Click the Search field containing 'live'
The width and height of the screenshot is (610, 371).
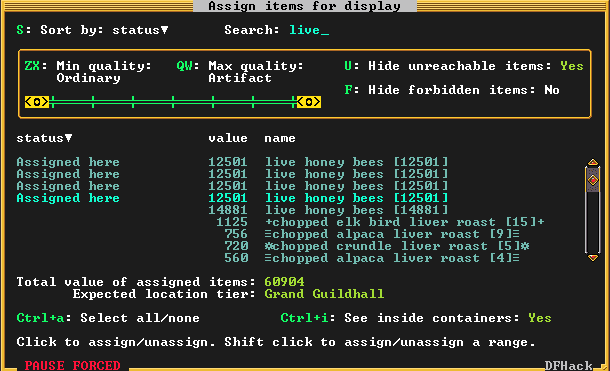click(x=277, y=30)
